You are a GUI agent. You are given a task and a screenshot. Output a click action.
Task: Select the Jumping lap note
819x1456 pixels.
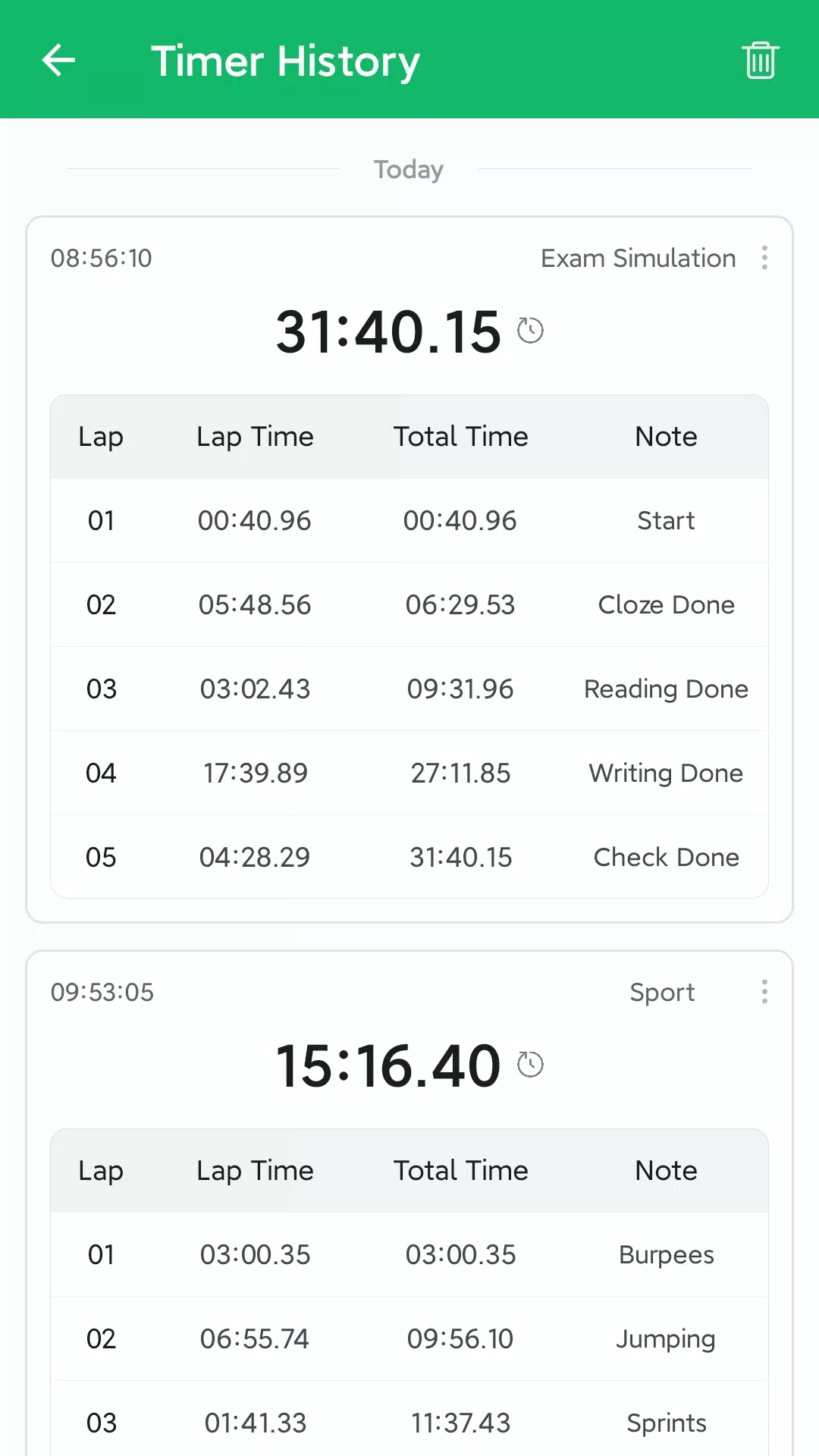666,1339
